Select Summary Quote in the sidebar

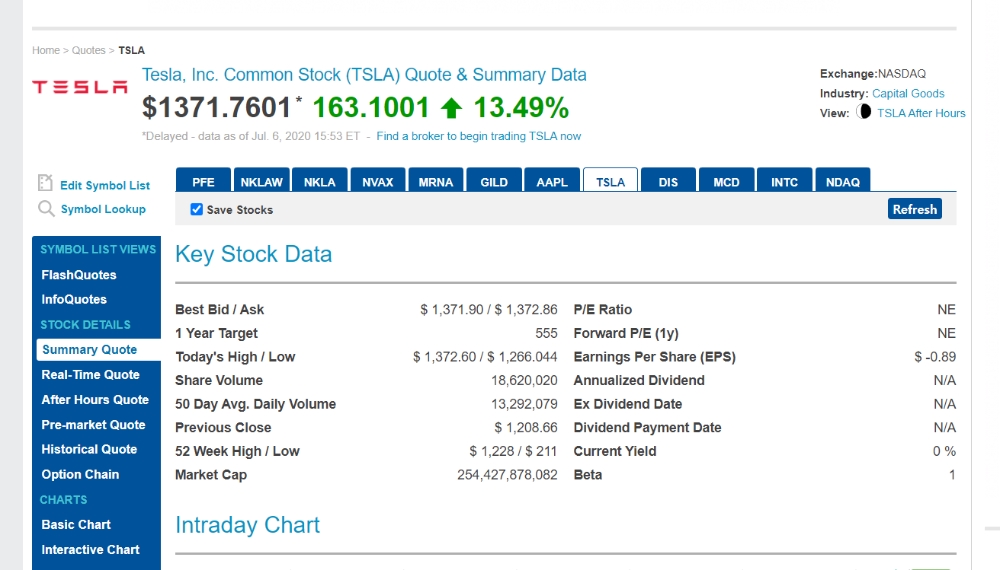(99, 349)
